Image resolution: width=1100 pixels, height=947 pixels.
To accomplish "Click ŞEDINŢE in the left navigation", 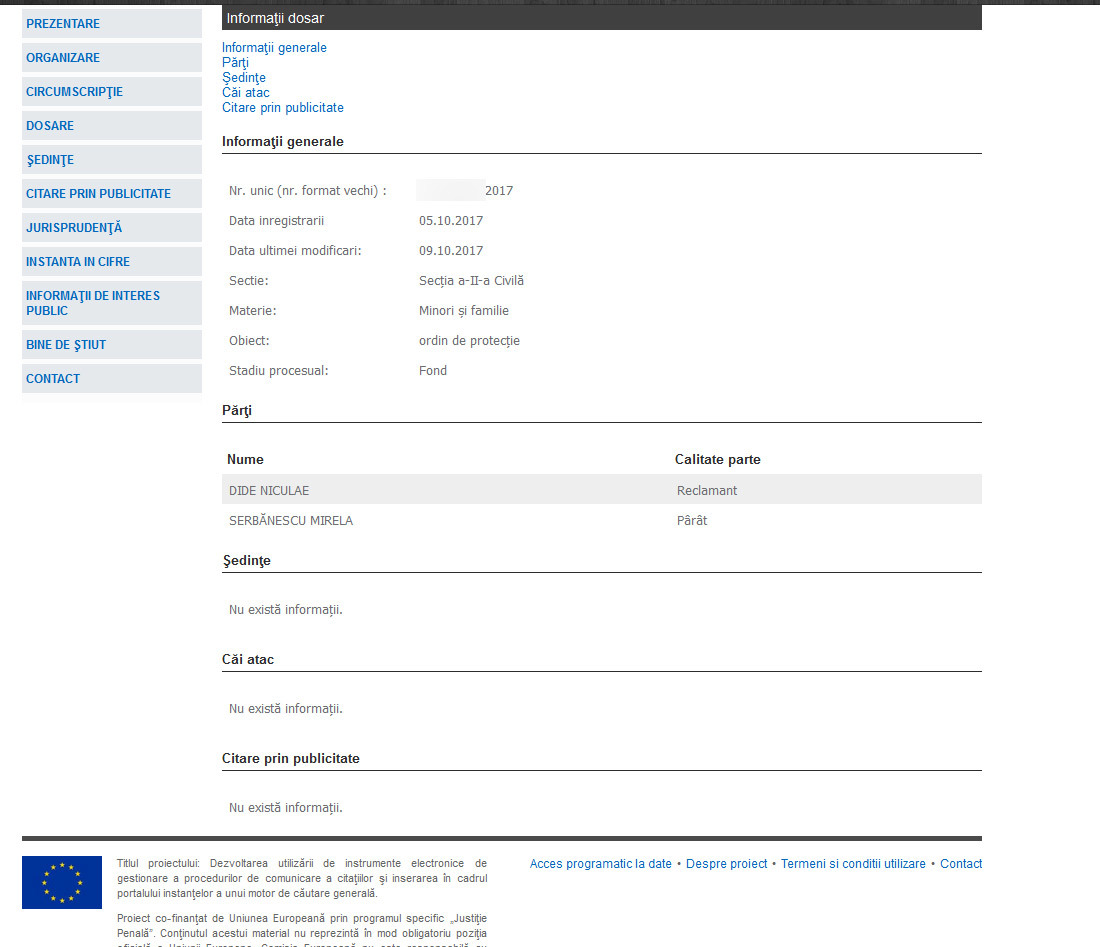I will [50, 160].
